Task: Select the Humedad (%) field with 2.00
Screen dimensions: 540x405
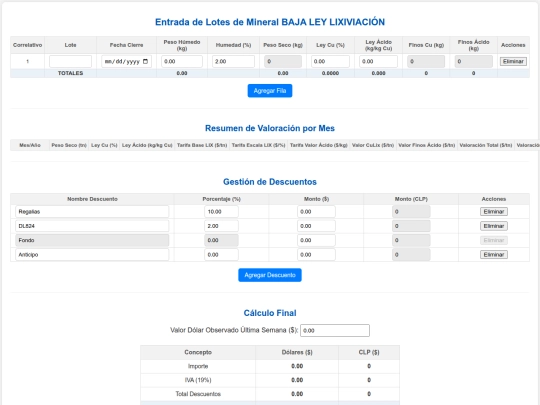Action: coord(233,61)
